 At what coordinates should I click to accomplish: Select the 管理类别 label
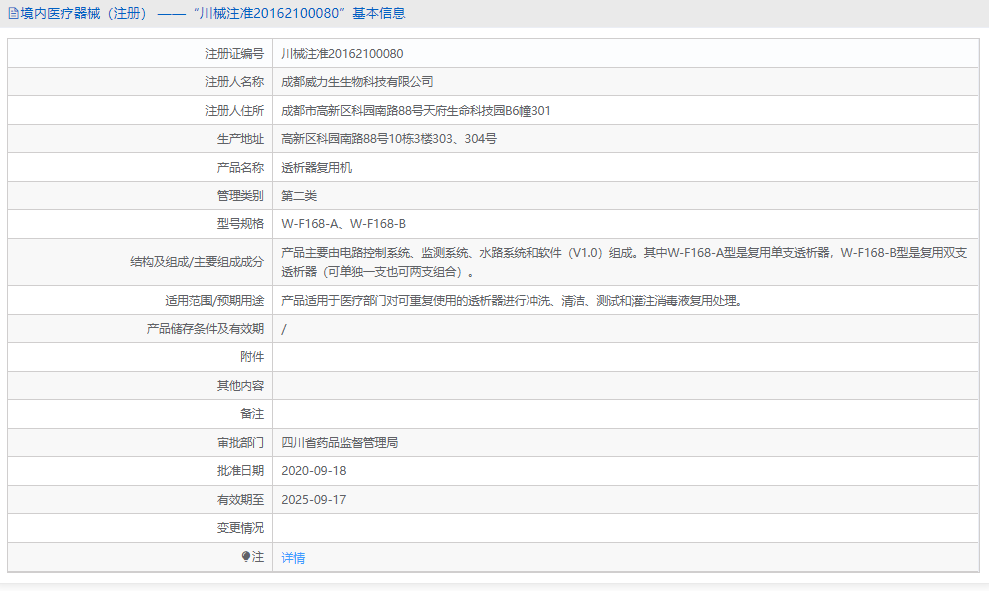[x=240, y=196]
